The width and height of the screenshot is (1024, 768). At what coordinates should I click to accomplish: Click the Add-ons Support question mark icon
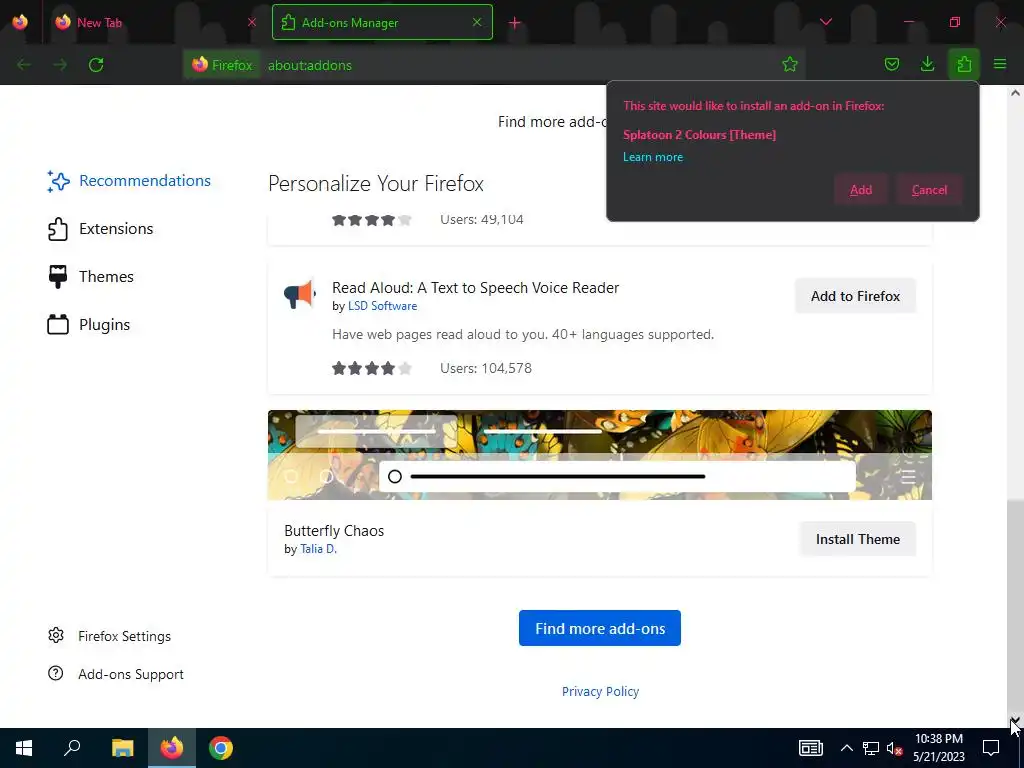pos(56,673)
